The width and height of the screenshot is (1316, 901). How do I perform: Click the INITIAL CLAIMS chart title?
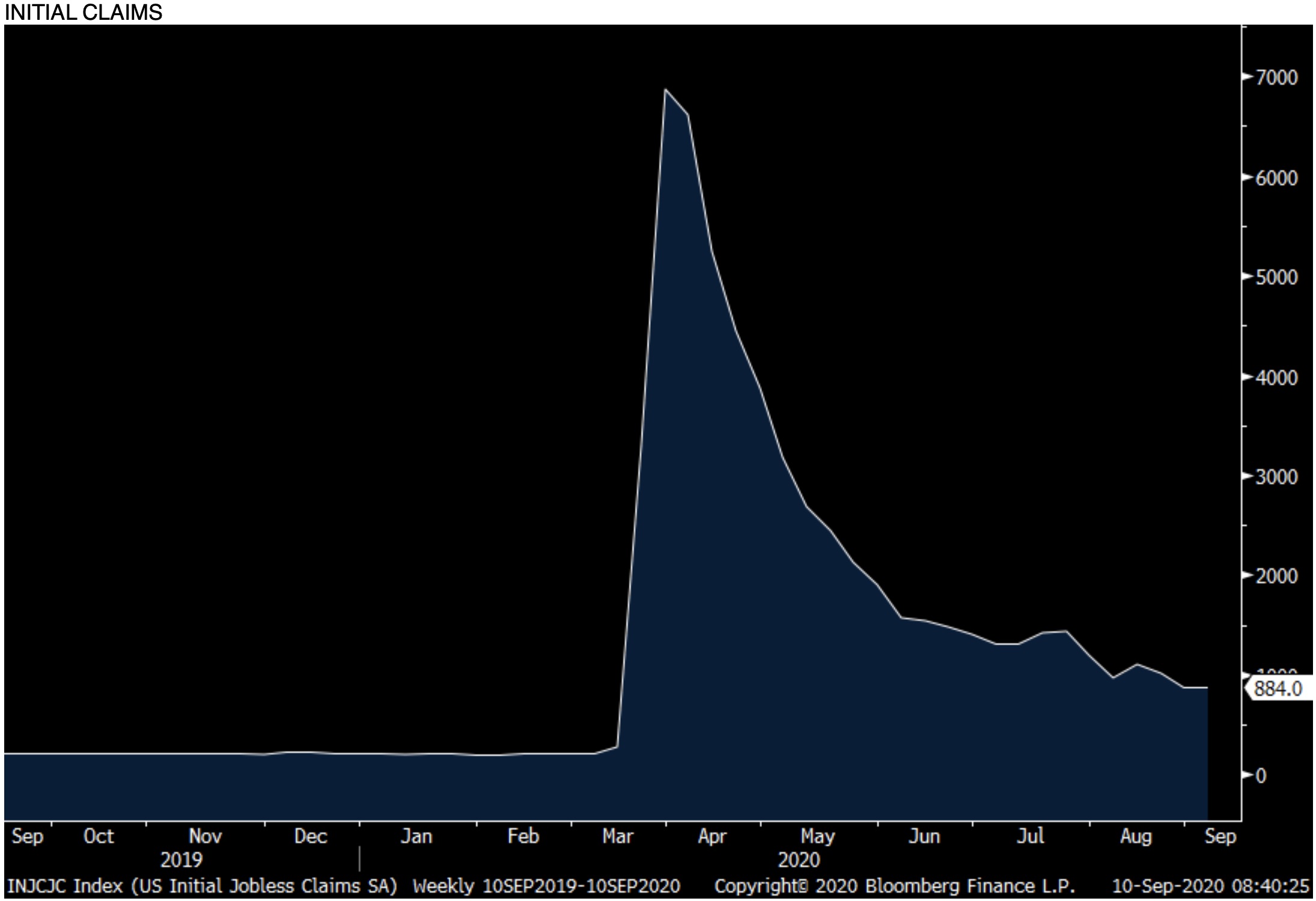pyautogui.click(x=83, y=12)
